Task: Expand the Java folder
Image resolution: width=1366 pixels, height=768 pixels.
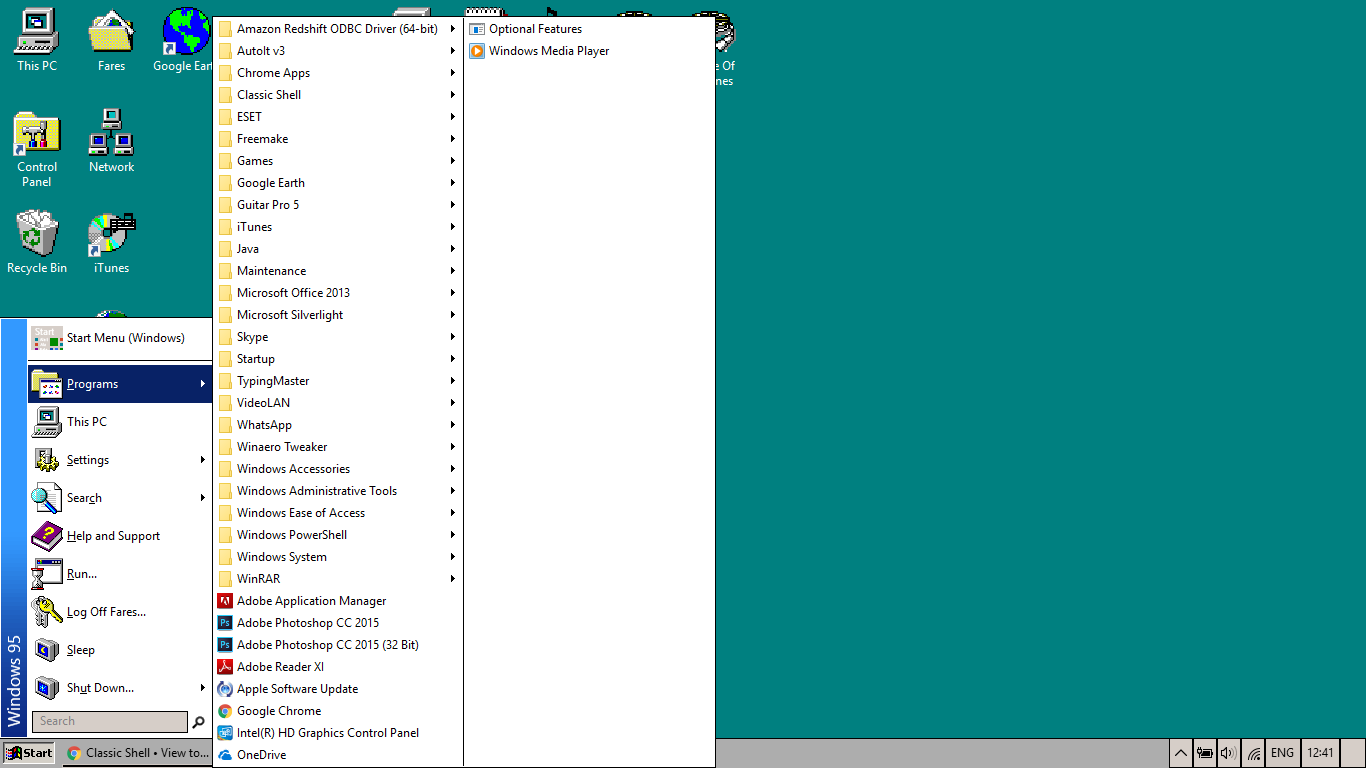Action: 338,249
